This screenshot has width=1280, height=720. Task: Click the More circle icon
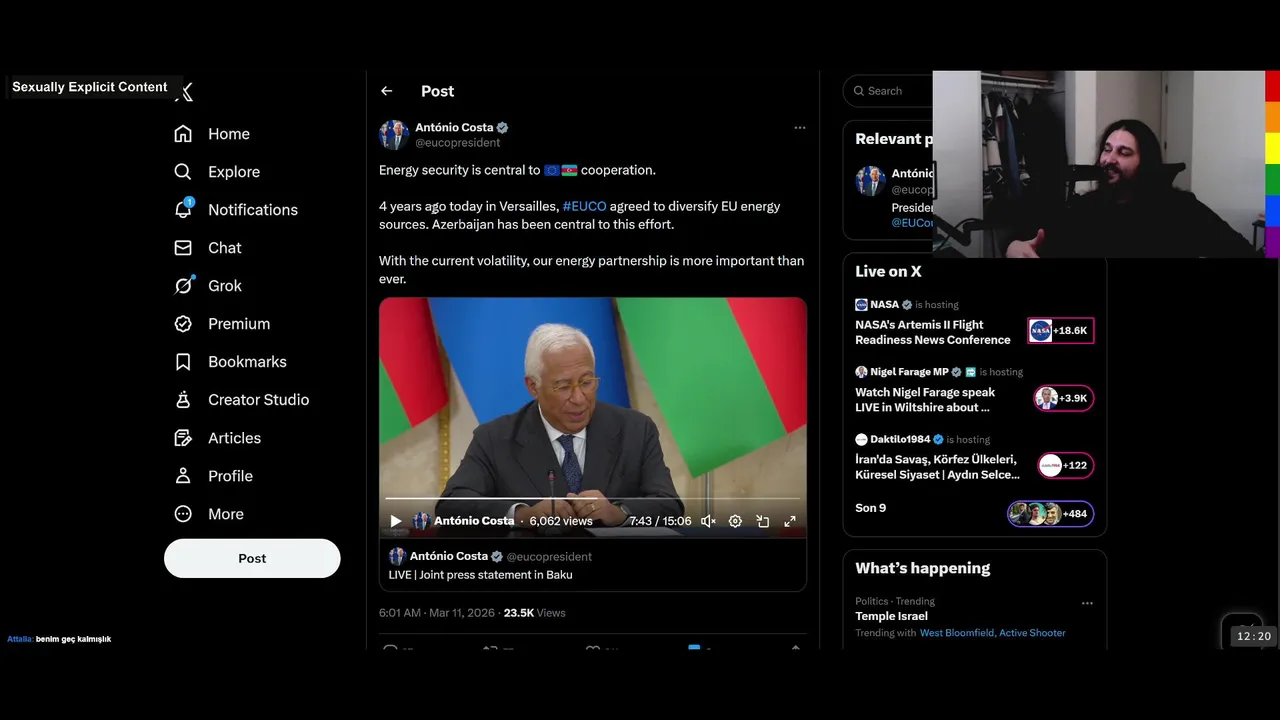pyautogui.click(x=183, y=514)
